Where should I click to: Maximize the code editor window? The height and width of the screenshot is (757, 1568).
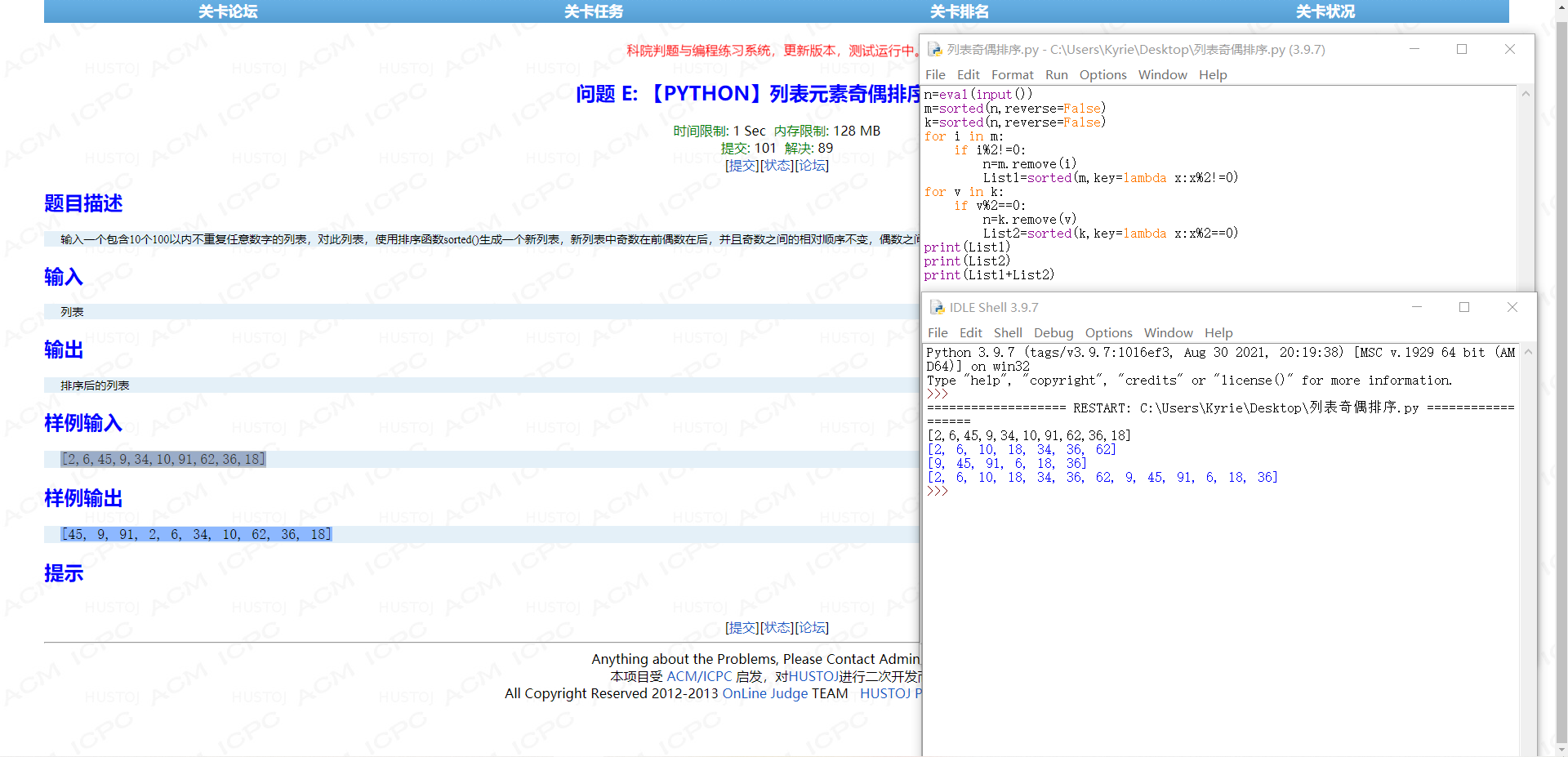[1462, 49]
